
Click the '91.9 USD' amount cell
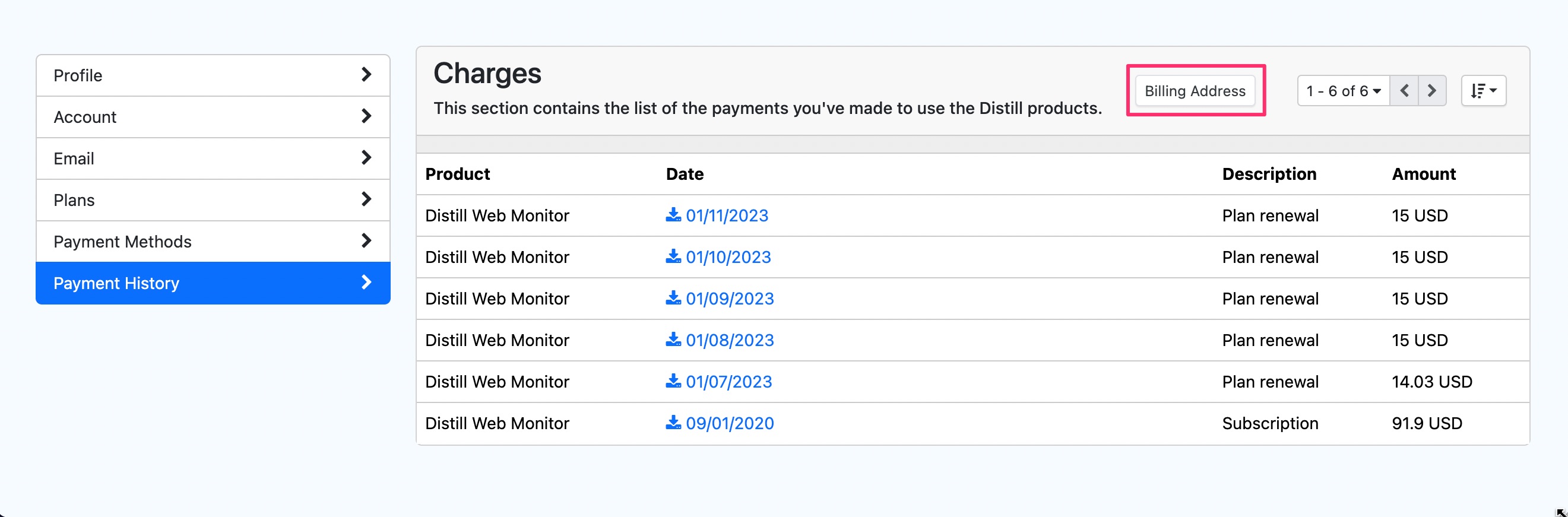coord(1427,423)
